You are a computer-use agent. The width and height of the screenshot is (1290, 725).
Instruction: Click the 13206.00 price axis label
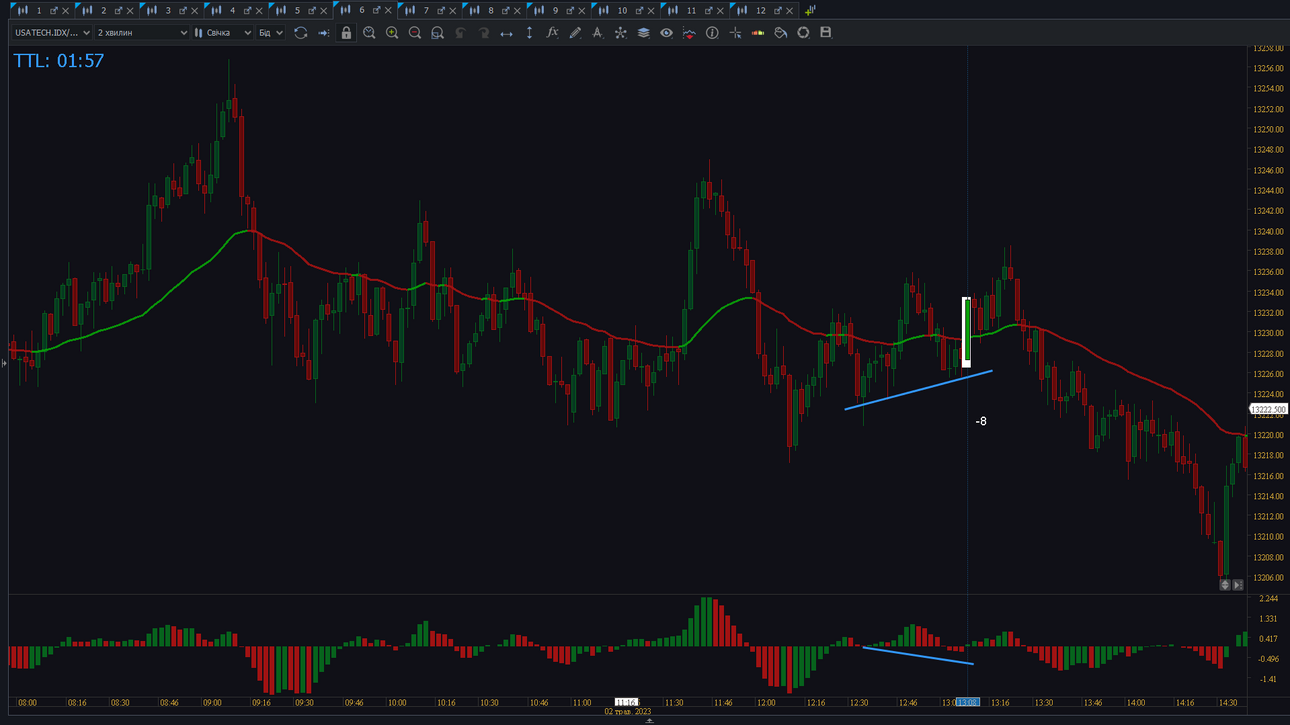(1268, 578)
